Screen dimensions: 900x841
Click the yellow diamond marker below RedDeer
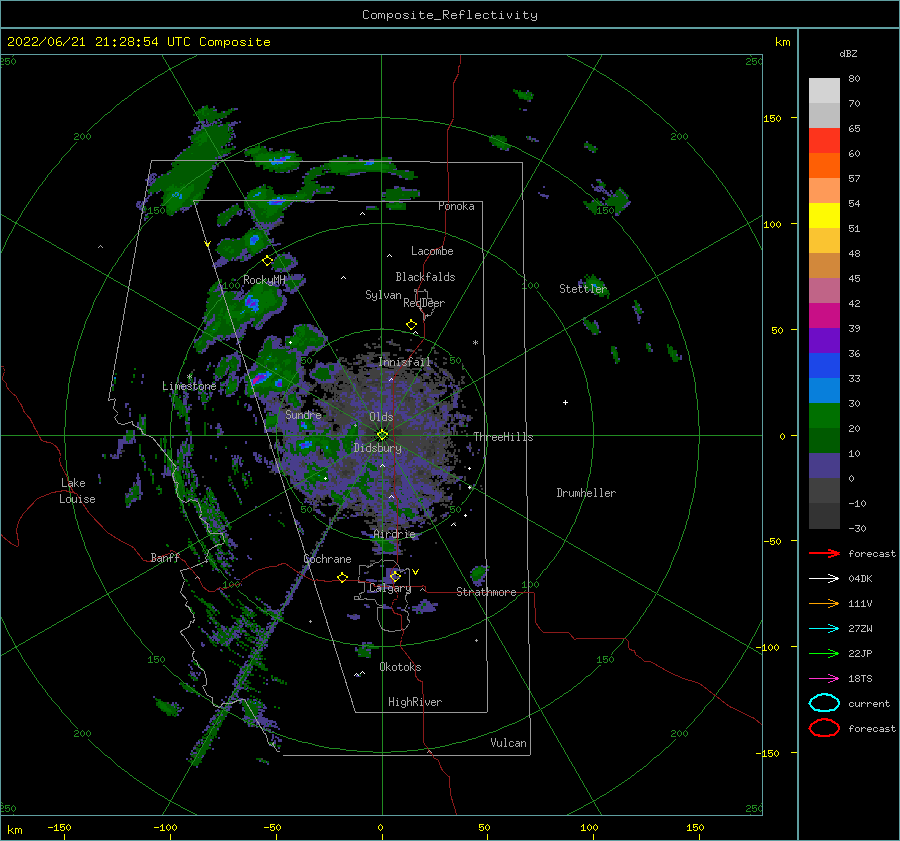[412, 325]
